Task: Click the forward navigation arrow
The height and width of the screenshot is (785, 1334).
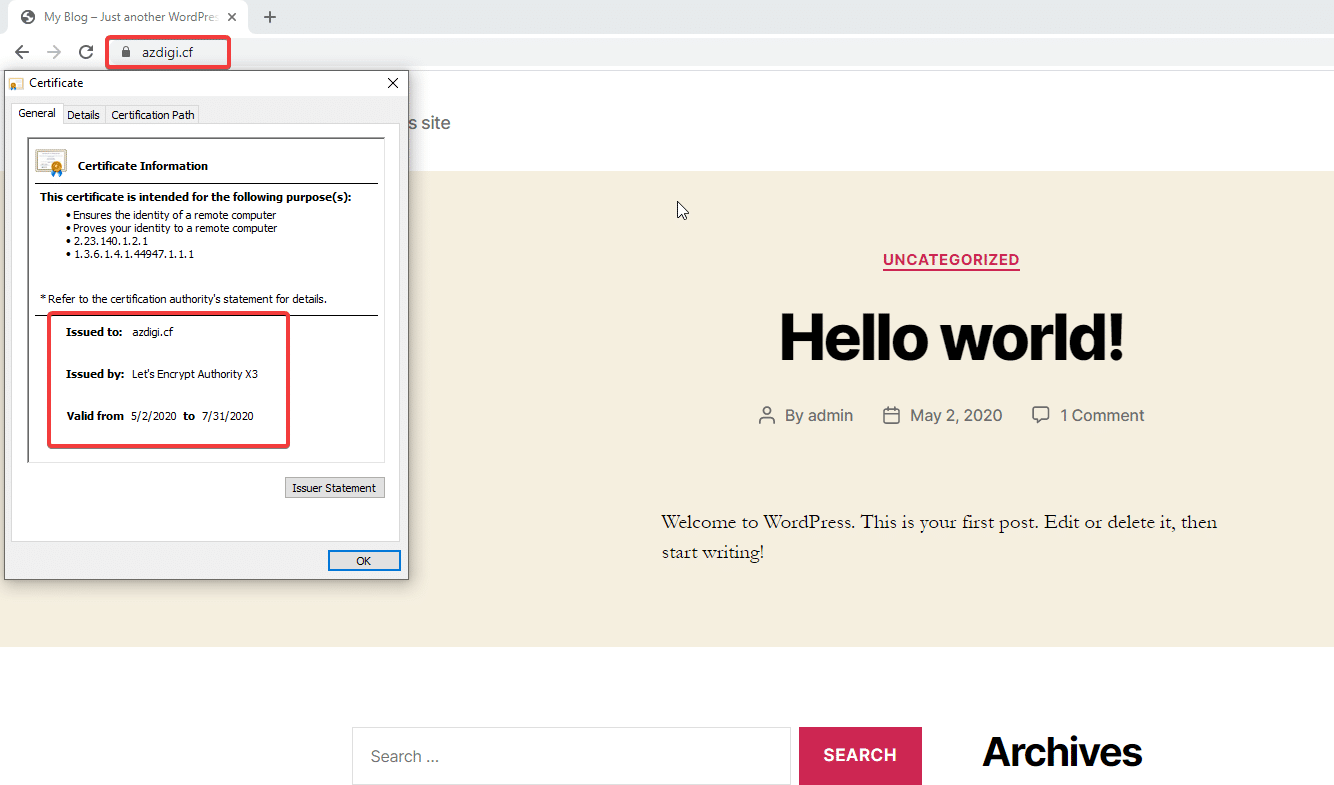Action: click(53, 51)
